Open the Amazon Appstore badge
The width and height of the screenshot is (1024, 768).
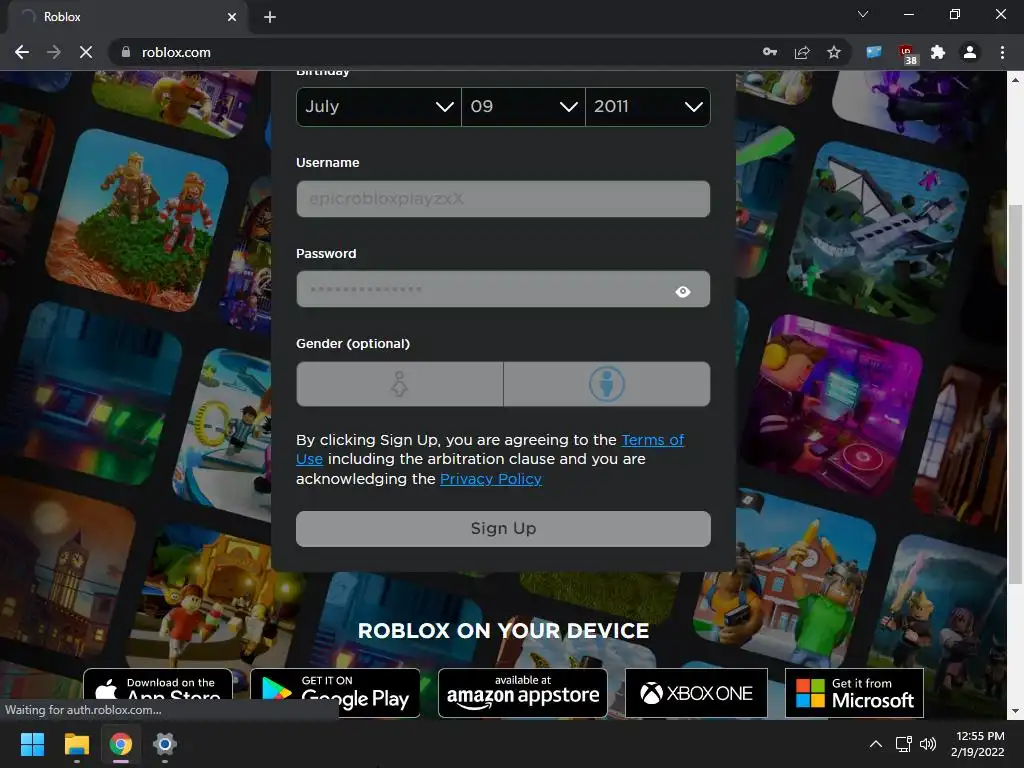pyautogui.click(x=522, y=692)
